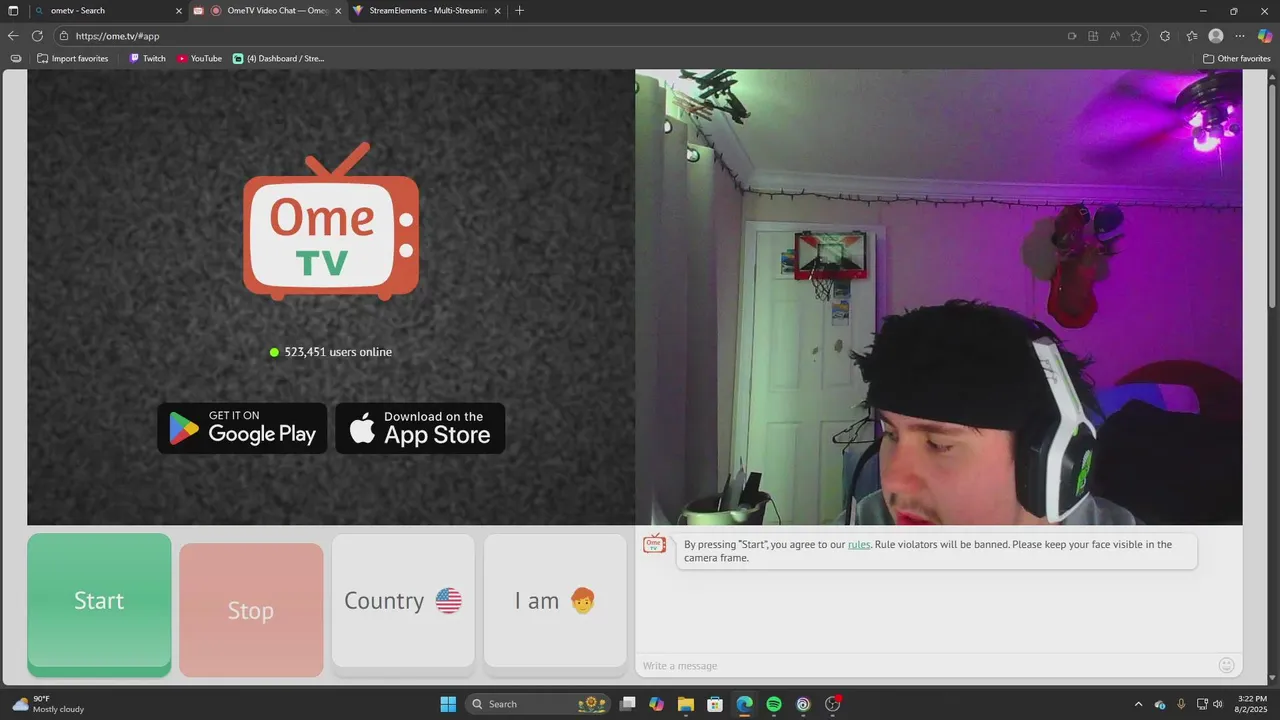Viewport: 1280px width, 720px height.
Task: Click the microphone icon in system tray
Action: (x=1181, y=704)
